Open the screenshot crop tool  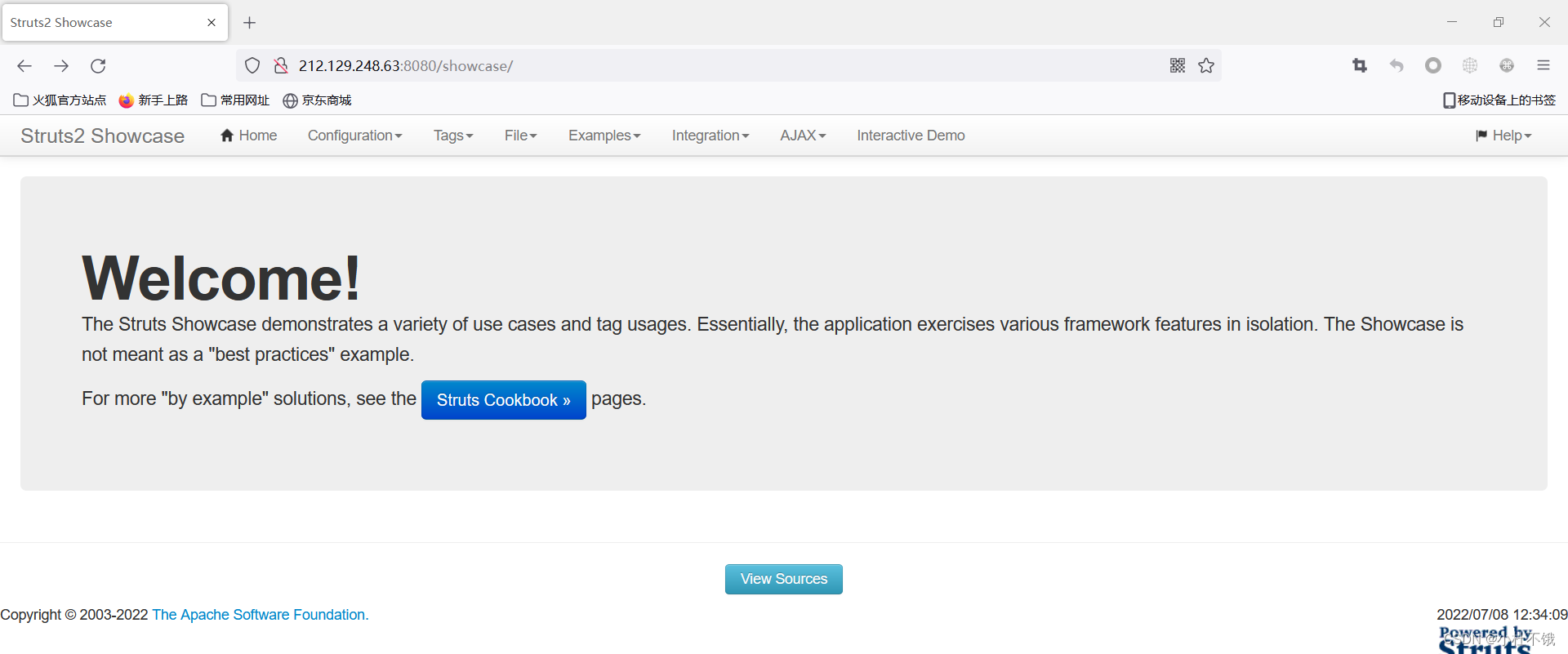[1360, 66]
